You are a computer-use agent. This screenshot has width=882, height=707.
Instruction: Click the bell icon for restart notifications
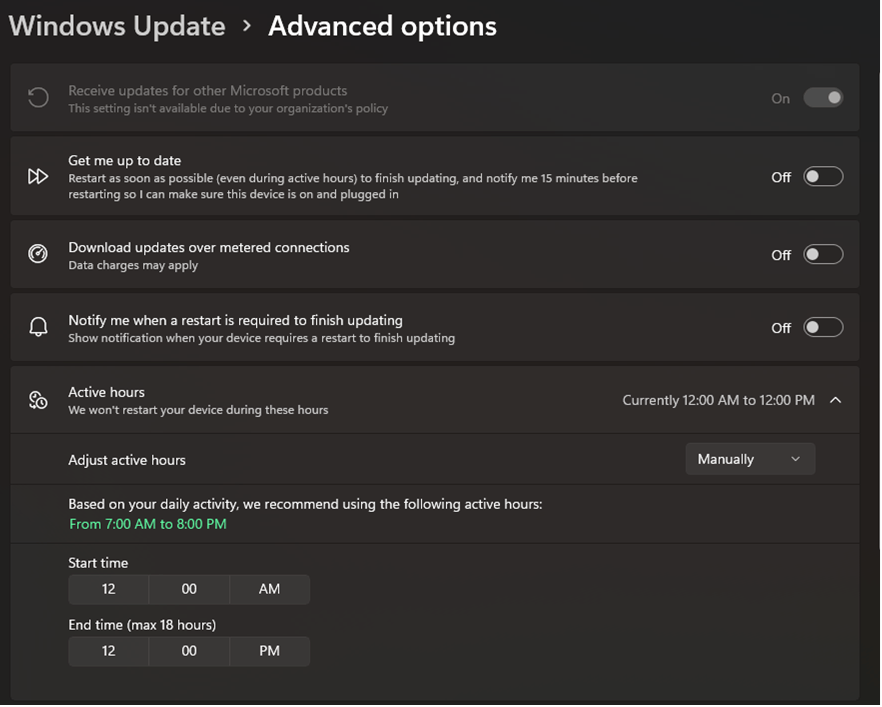click(x=38, y=327)
